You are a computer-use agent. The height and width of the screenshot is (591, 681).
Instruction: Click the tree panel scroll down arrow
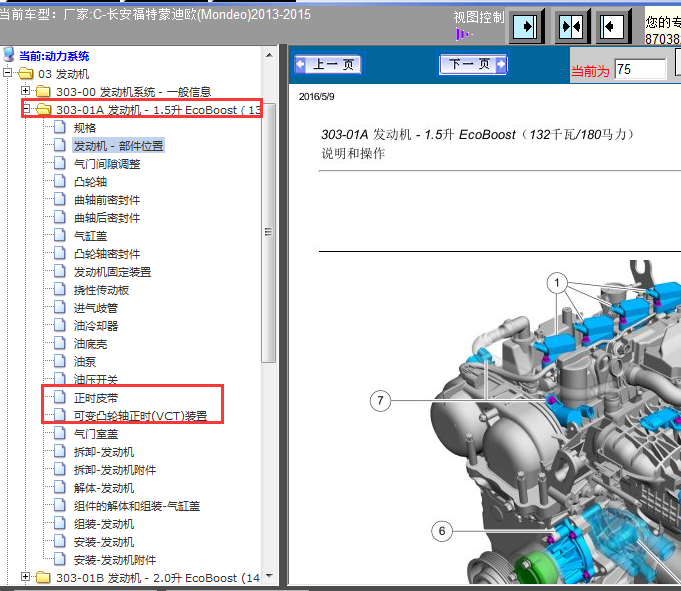click(269, 576)
